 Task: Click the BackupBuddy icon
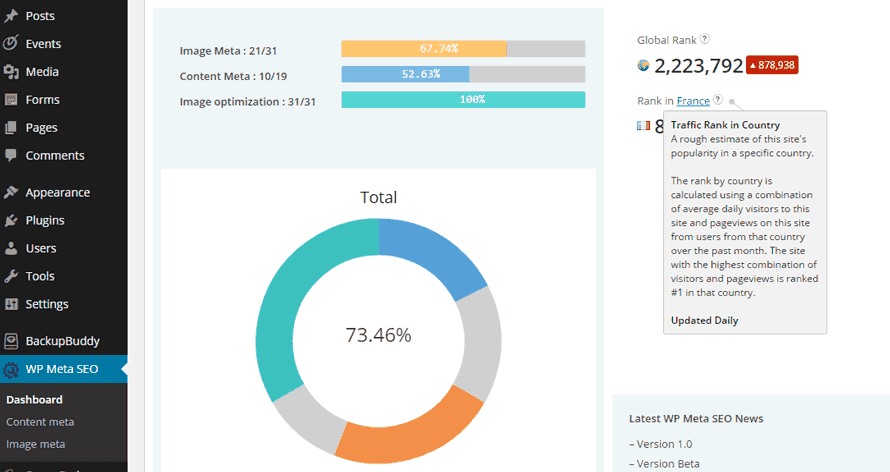coord(11,341)
